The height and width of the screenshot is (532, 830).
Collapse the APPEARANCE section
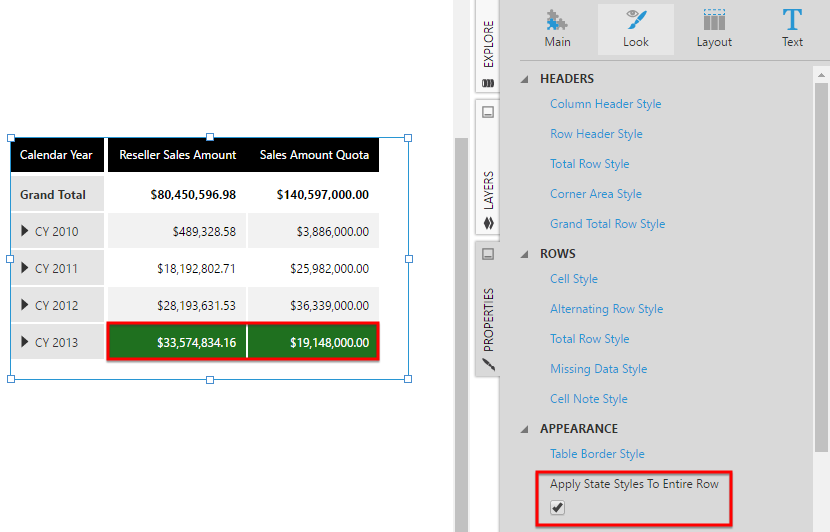point(525,429)
